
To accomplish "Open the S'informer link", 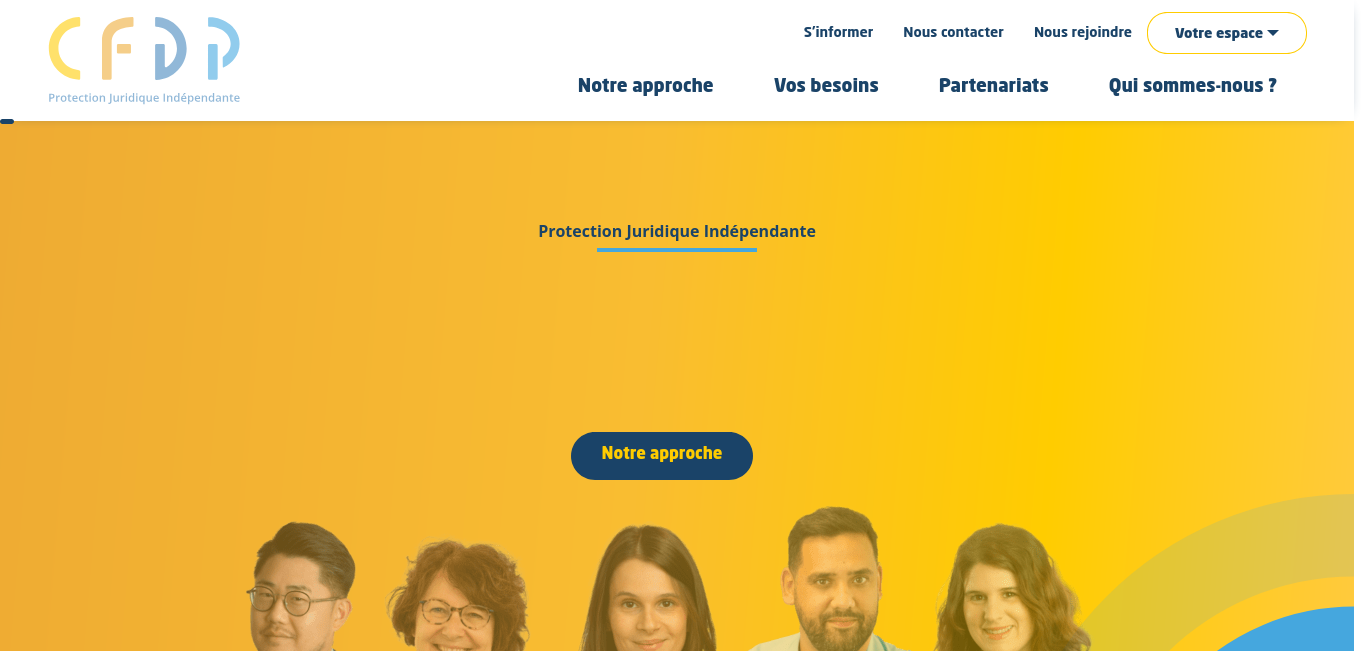I will (838, 32).
